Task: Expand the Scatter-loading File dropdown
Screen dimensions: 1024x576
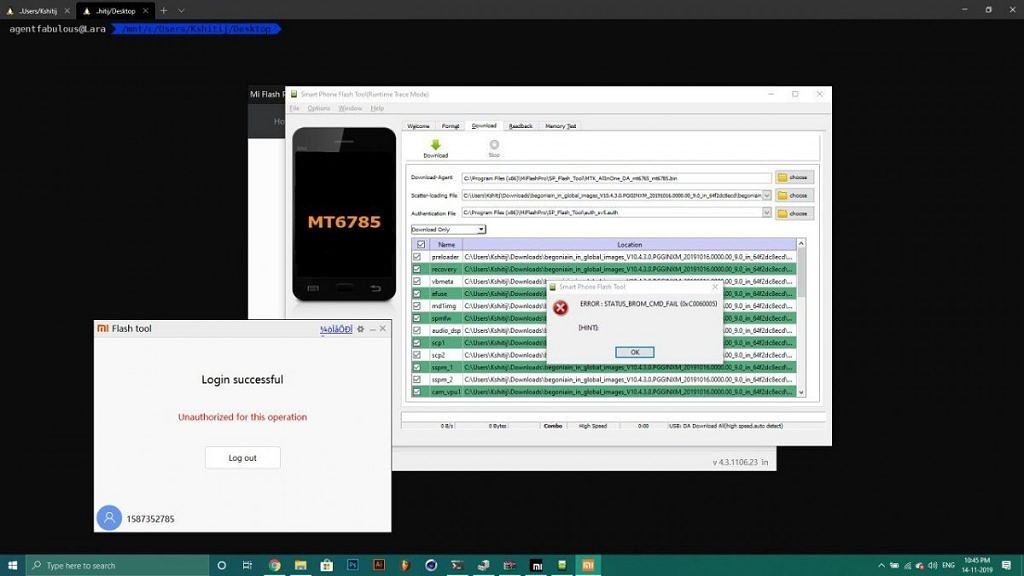Action: click(x=767, y=195)
